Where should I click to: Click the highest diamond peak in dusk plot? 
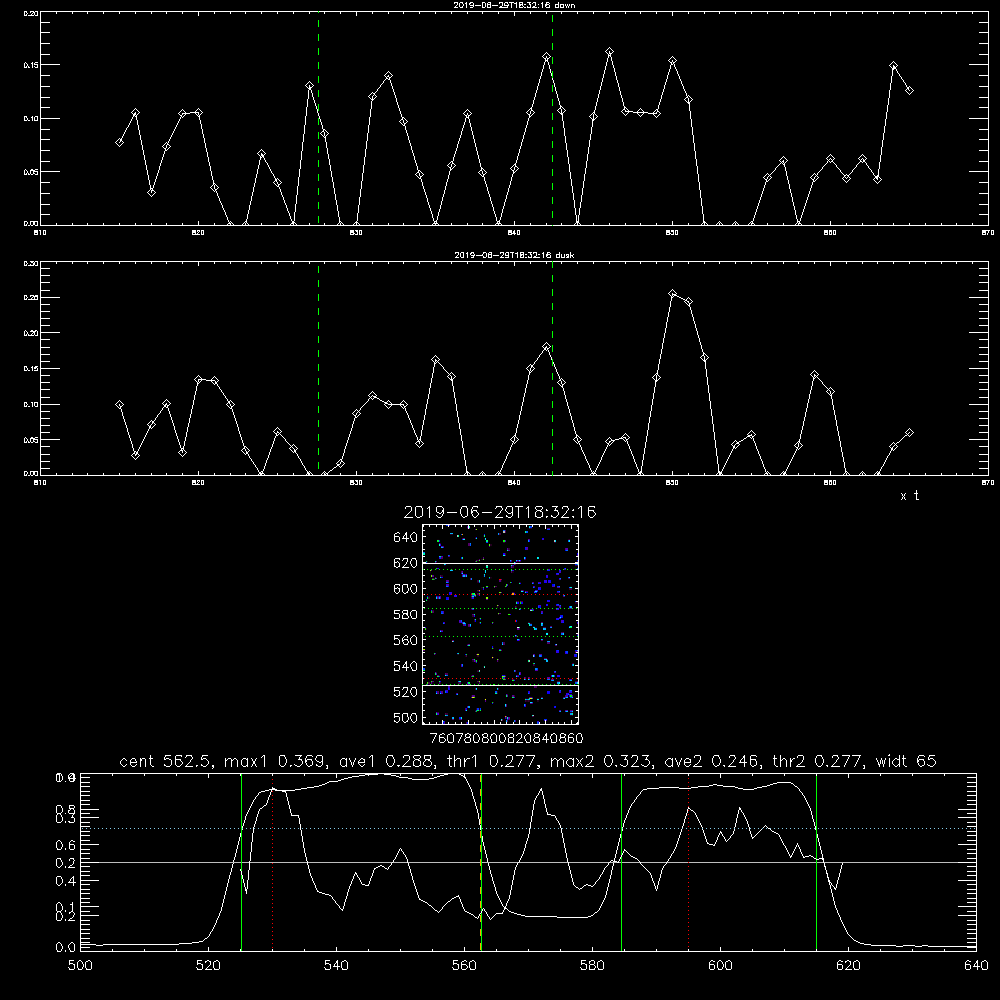coord(672,293)
